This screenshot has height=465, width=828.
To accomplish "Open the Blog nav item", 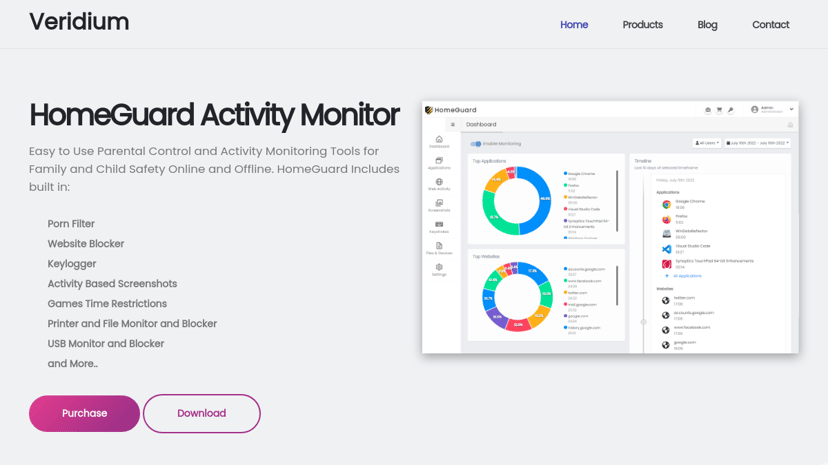I will (707, 25).
